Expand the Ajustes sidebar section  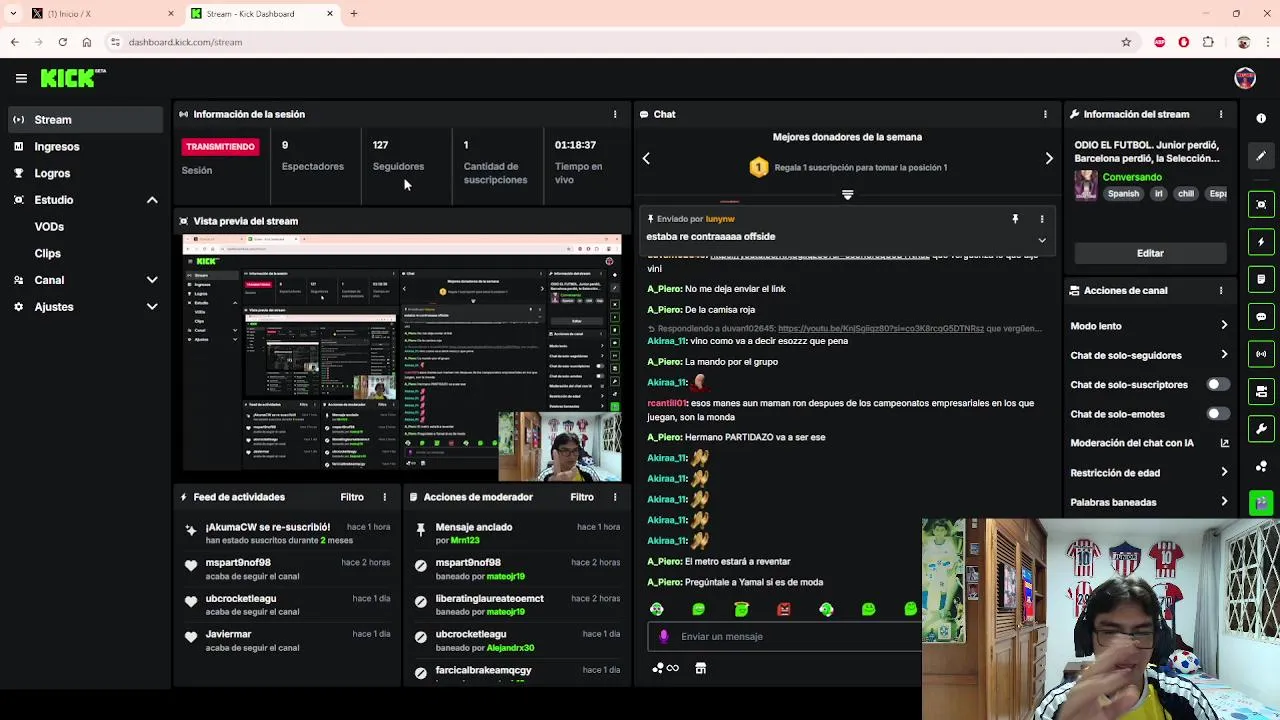click(152, 307)
